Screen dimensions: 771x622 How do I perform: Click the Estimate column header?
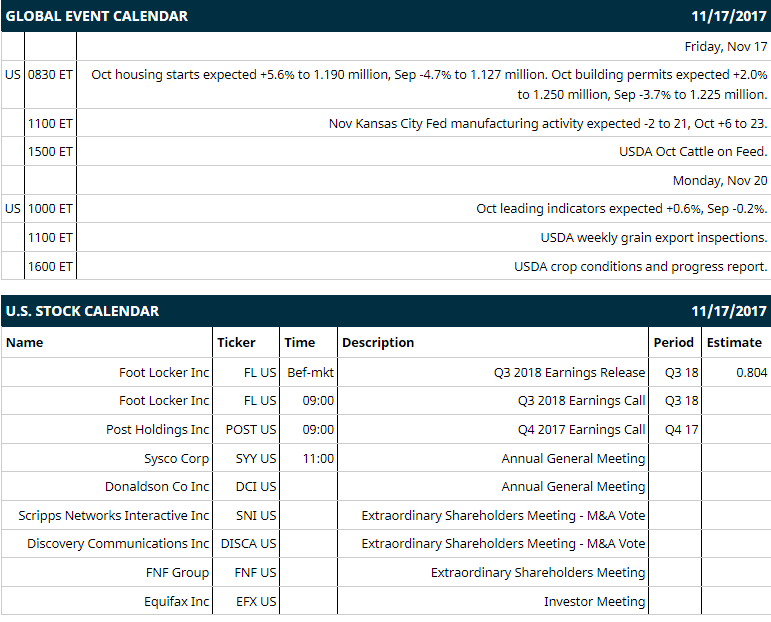tap(734, 343)
